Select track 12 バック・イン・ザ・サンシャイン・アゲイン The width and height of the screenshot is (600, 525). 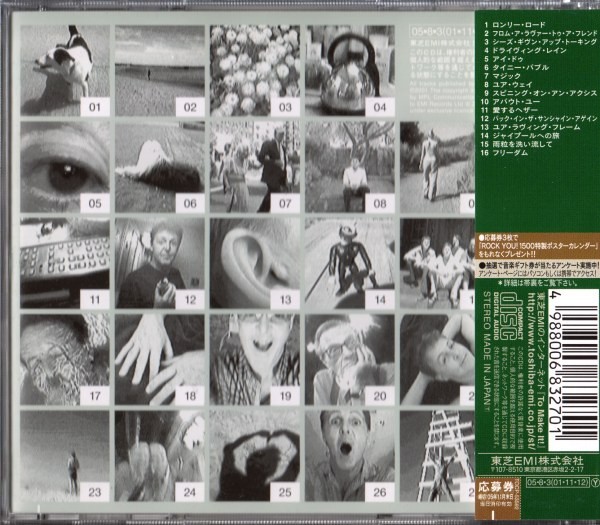(539, 119)
